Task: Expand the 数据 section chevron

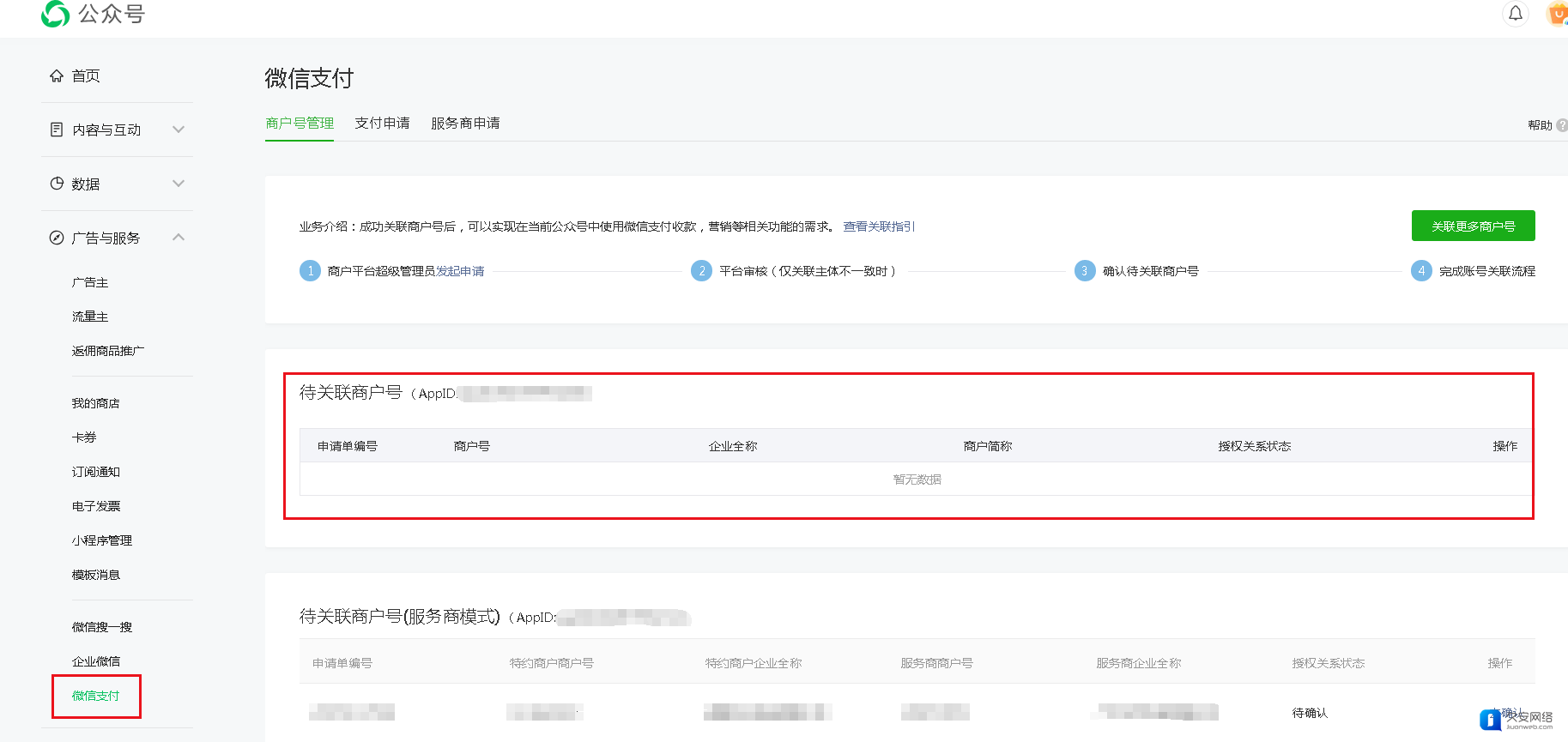Action: pos(179,184)
